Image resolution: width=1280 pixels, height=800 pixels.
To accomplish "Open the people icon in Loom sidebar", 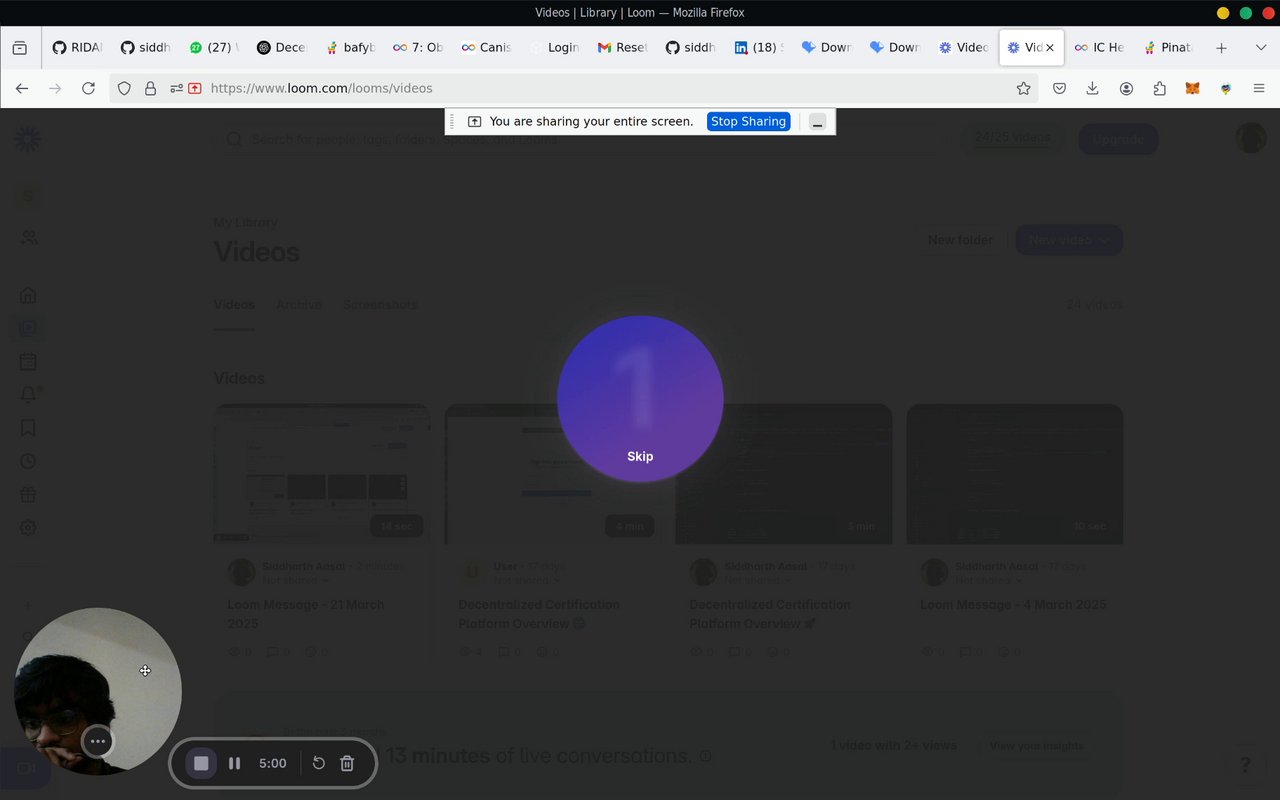I will 28,237.
